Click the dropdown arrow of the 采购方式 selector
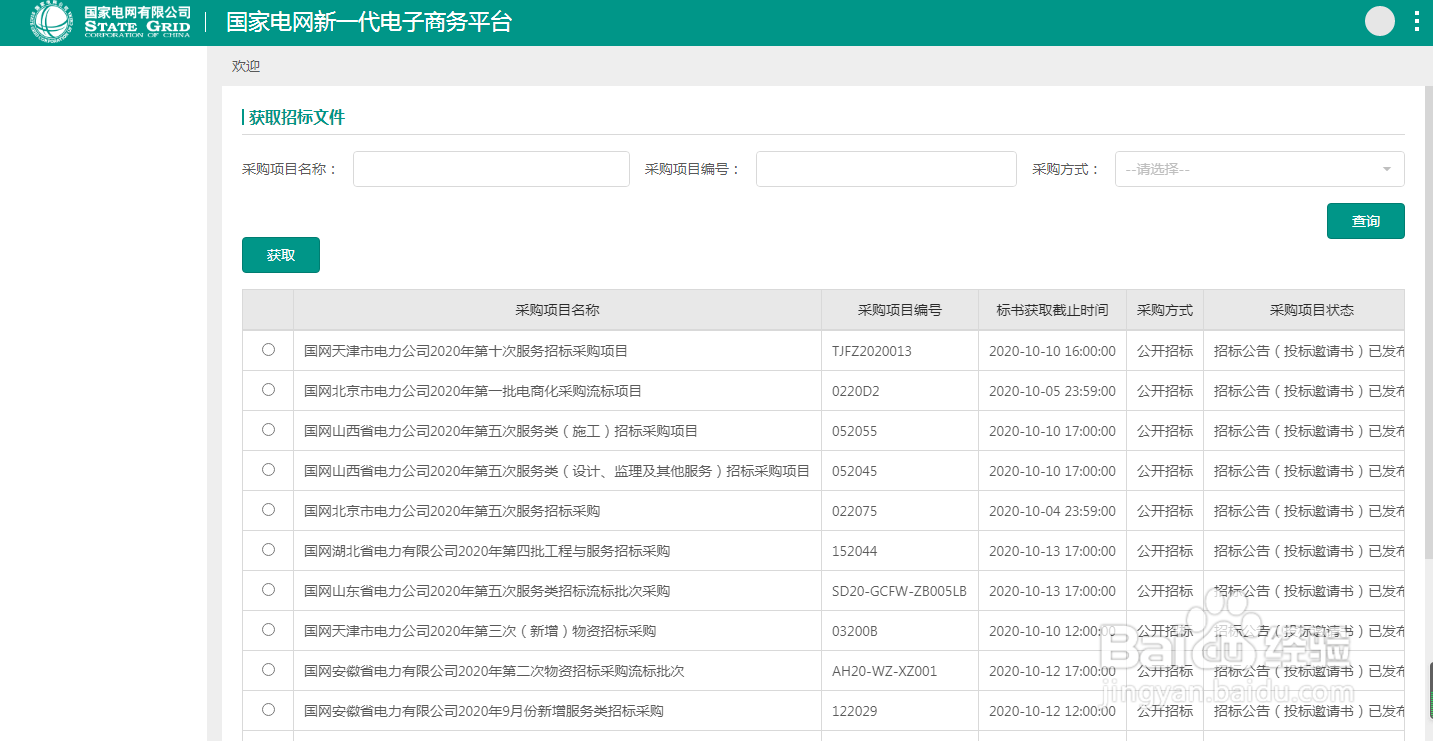The height and width of the screenshot is (741, 1433). point(1386,168)
